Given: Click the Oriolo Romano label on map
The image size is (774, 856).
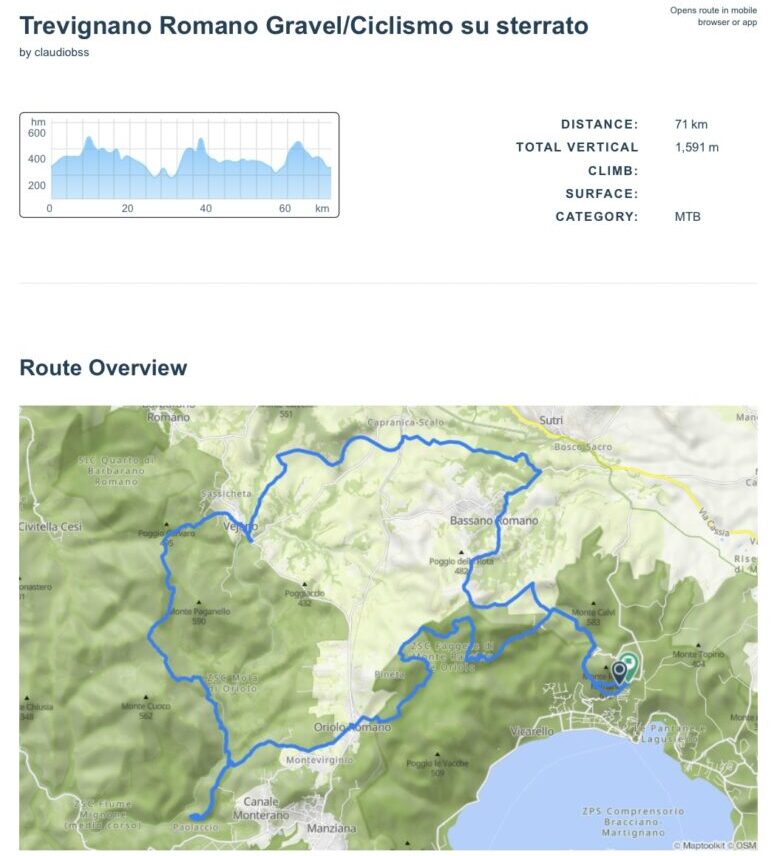Looking at the screenshot, I should 352,728.
